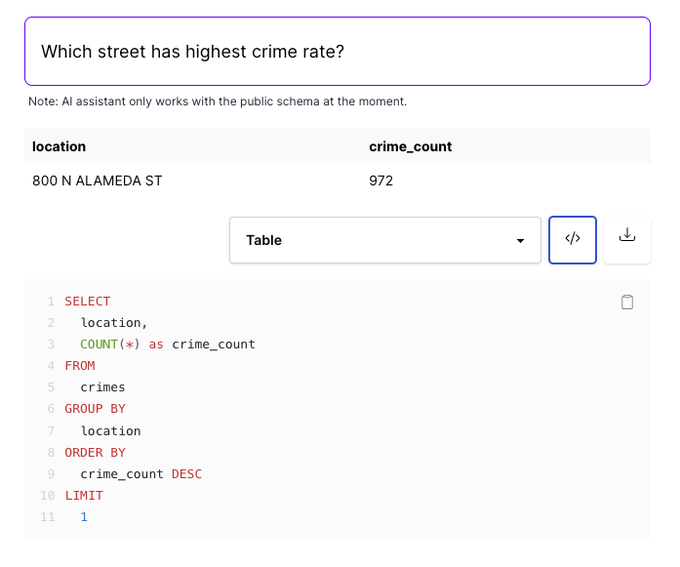
Task: Click the dropdown caret arrow beside Table
Action: 520,241
